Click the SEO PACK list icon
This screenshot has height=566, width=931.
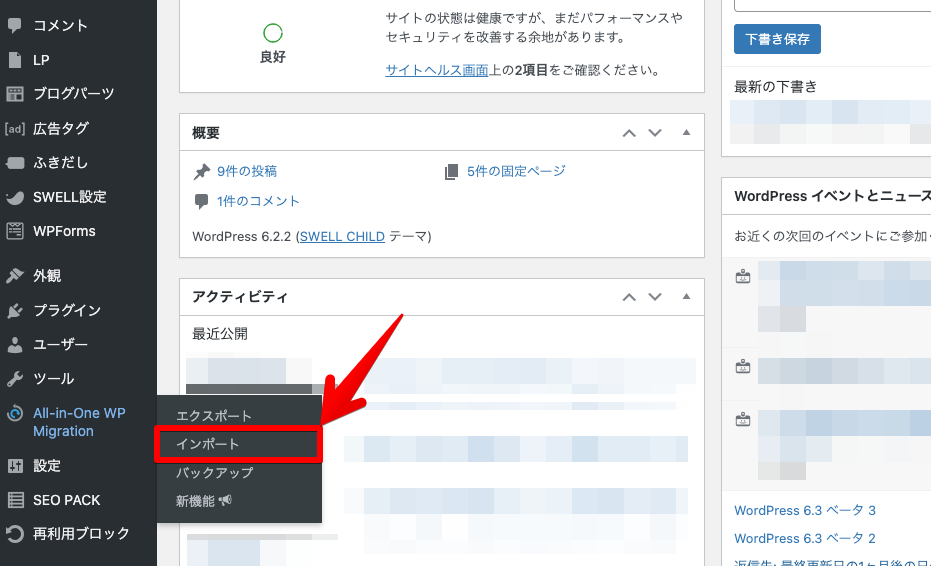pyautogui.click(x=15, y=500)
